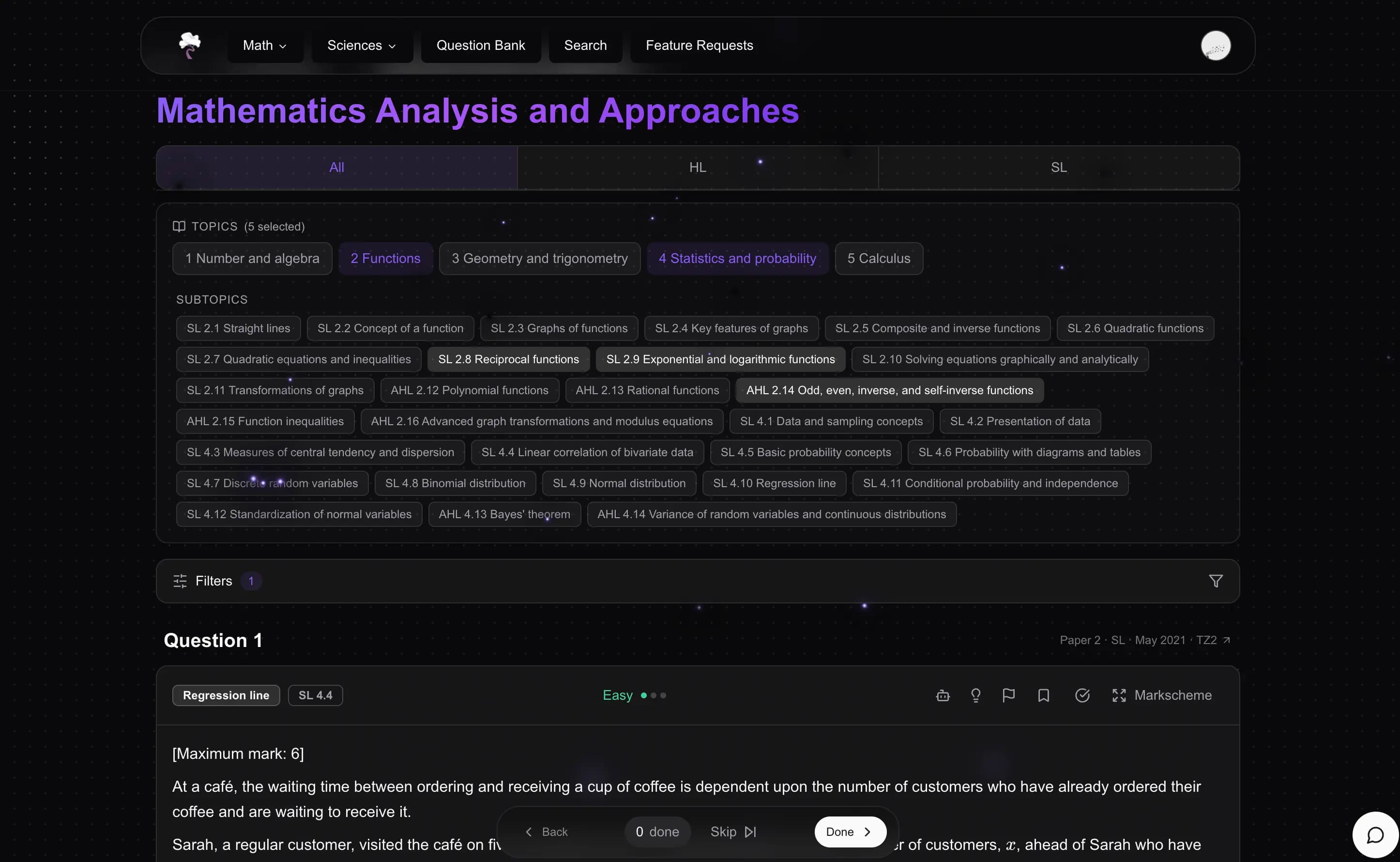Open the profile avatar in top right
This screenshot has height=862, width=1400.
pyautogui.click(x=1216, y=46)
